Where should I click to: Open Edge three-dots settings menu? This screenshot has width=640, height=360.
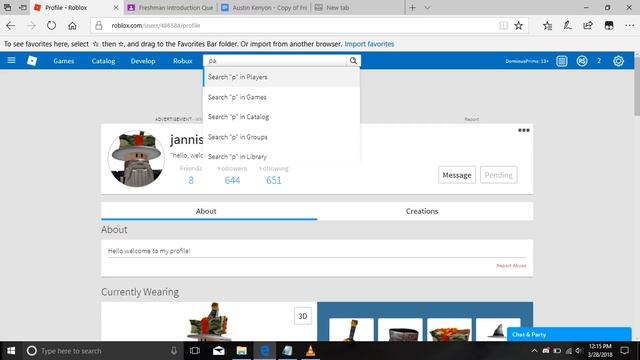click(x=629, y=25)
